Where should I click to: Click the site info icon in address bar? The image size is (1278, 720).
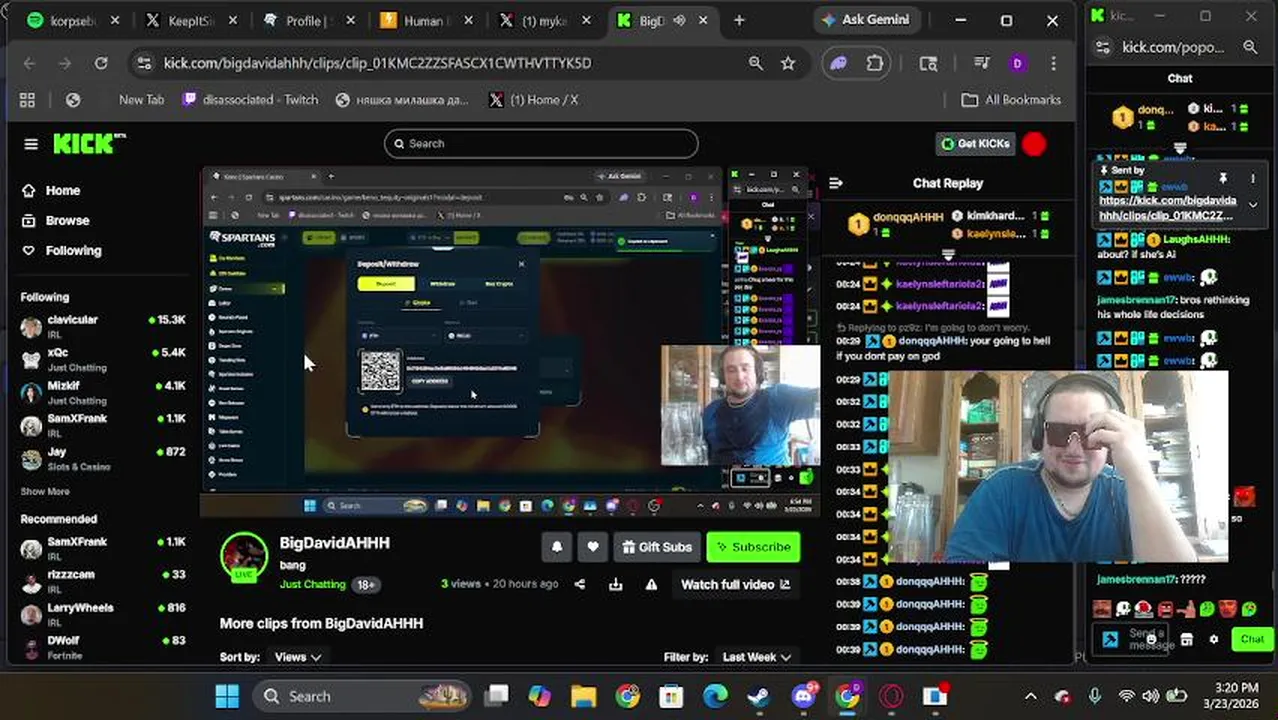click(144, 63)
